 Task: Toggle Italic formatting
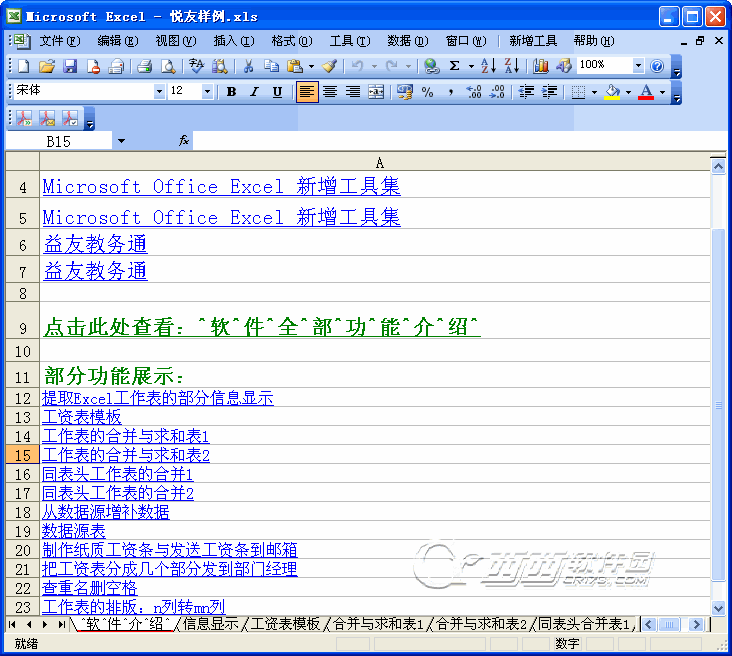point(254,92)
